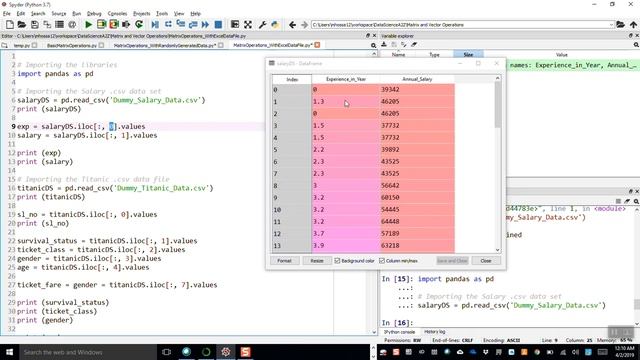Click taskbar search web and Windows box
640x360 pixels.
87,352
